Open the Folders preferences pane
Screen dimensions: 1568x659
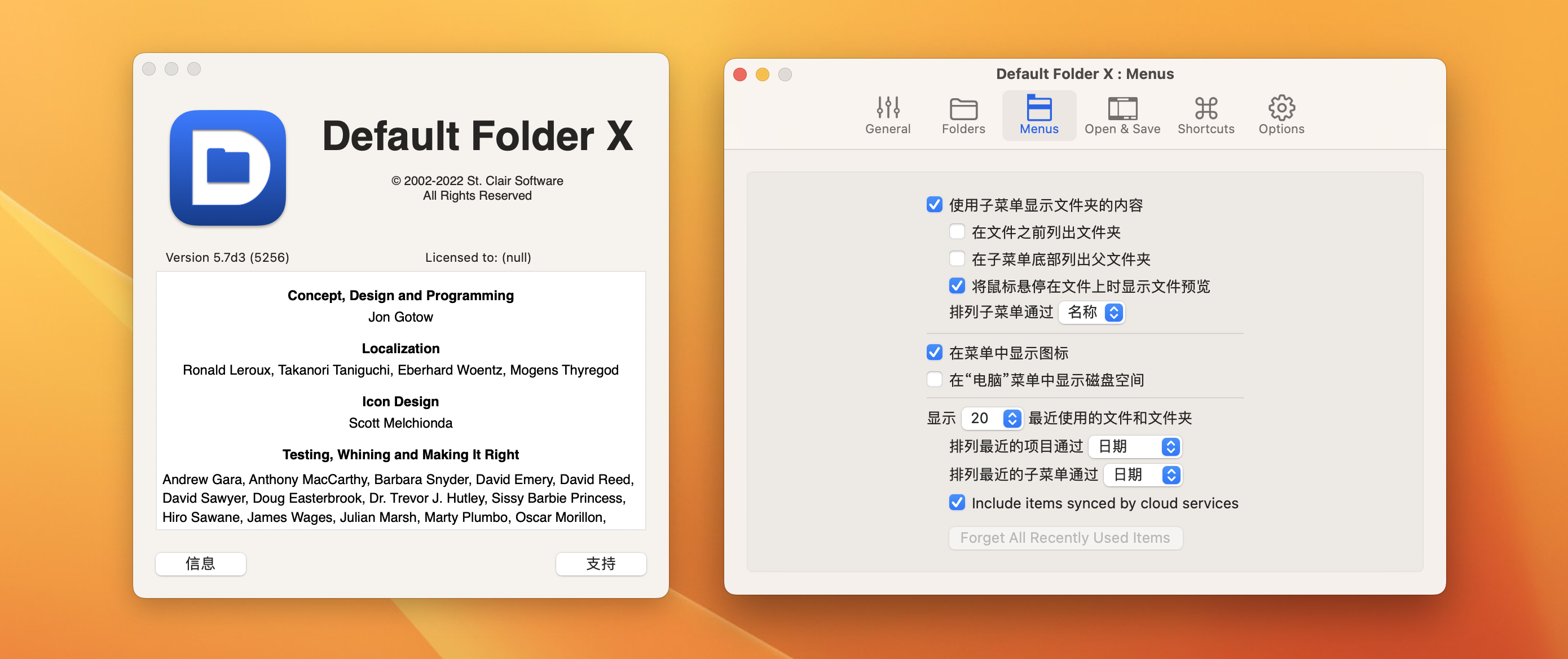point(963,116)
